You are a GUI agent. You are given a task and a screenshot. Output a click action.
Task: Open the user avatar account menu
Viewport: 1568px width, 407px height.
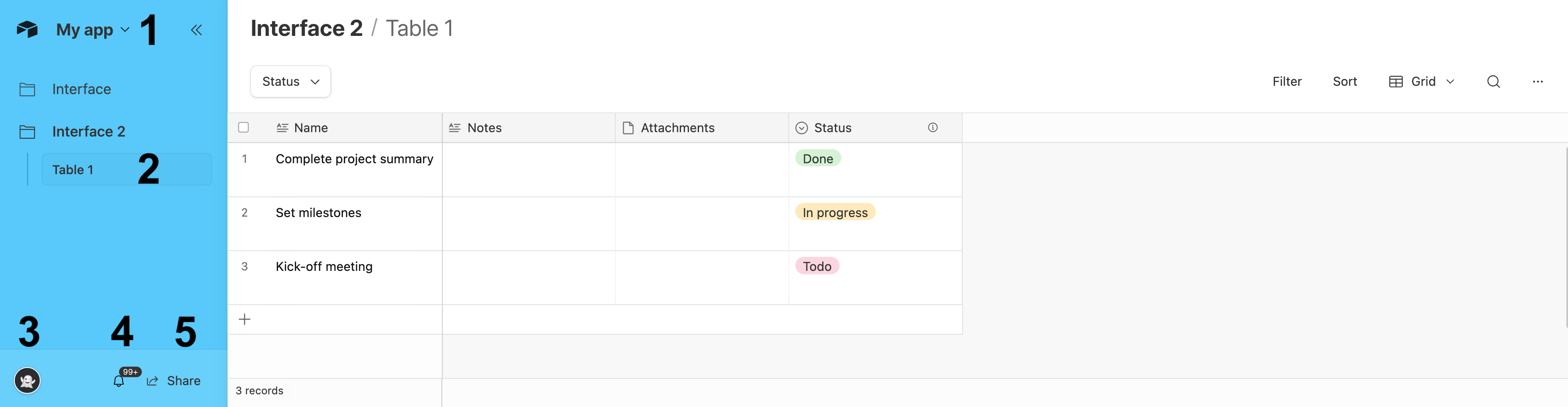click(x=28, y=381)
